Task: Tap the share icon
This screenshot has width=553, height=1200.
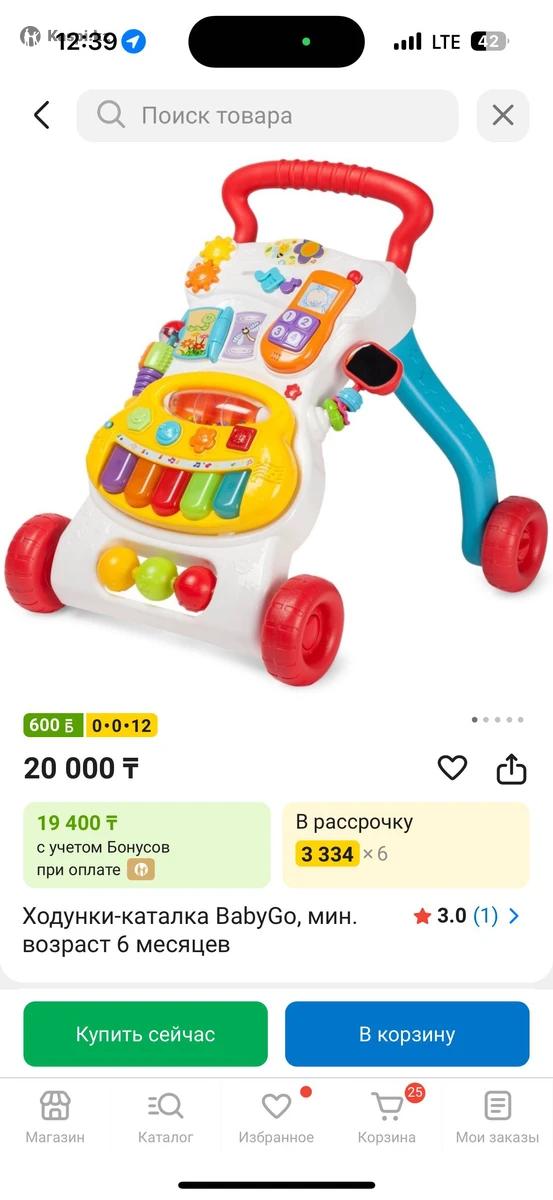Action: pos(511,768)
